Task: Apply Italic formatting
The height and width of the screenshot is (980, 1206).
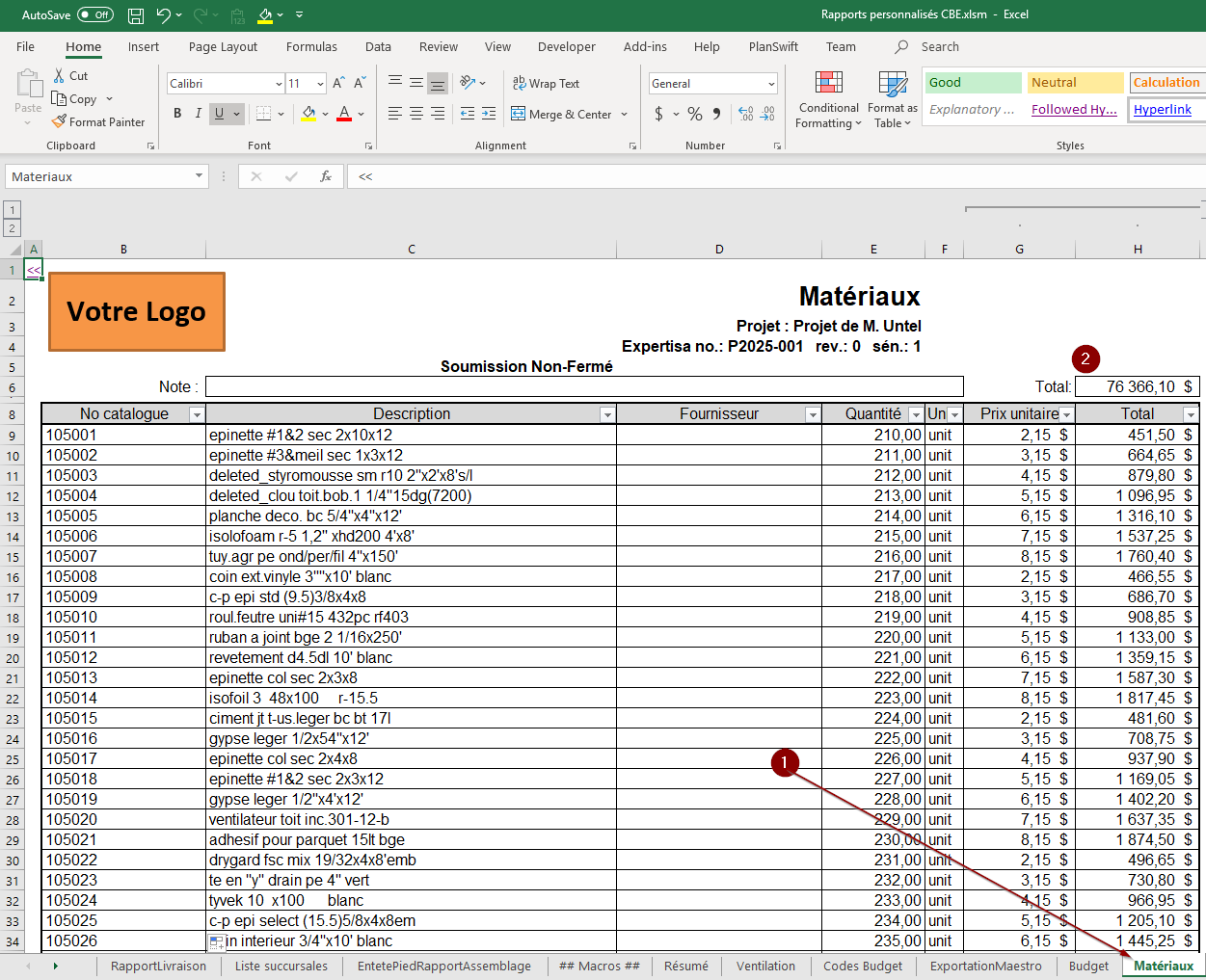Action: 199,114
